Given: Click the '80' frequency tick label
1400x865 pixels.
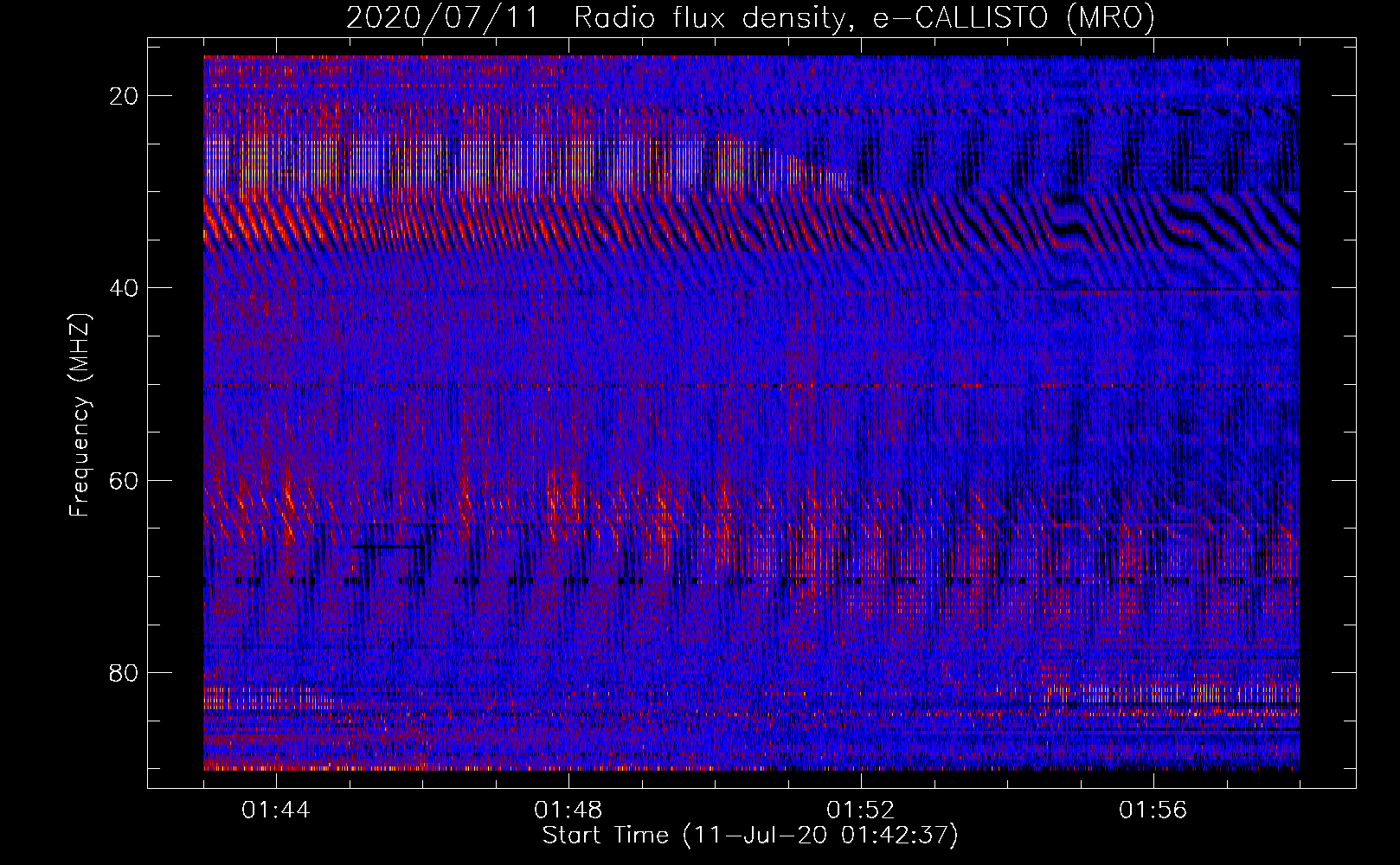Looking at the screenshot, I should click(125, 672).
